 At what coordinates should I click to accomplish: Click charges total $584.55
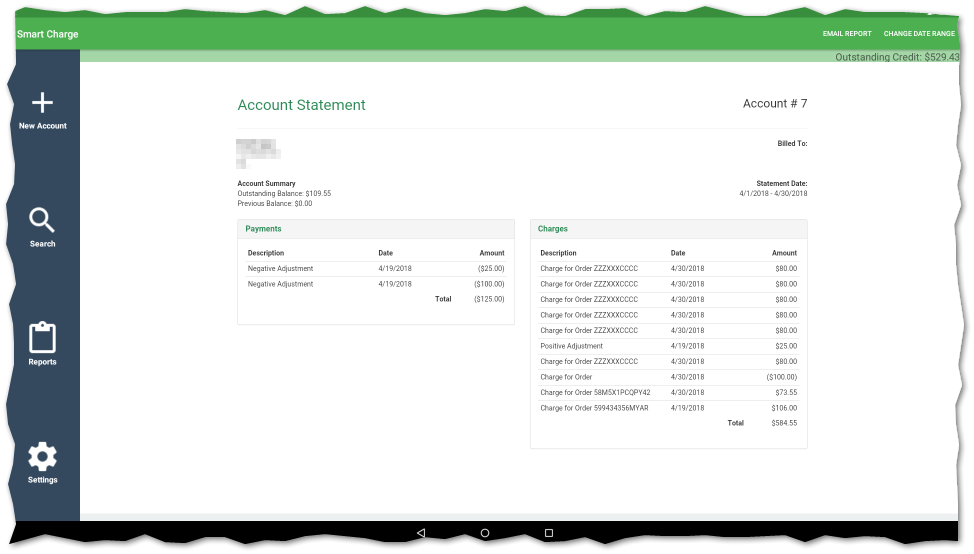[784, 423]
